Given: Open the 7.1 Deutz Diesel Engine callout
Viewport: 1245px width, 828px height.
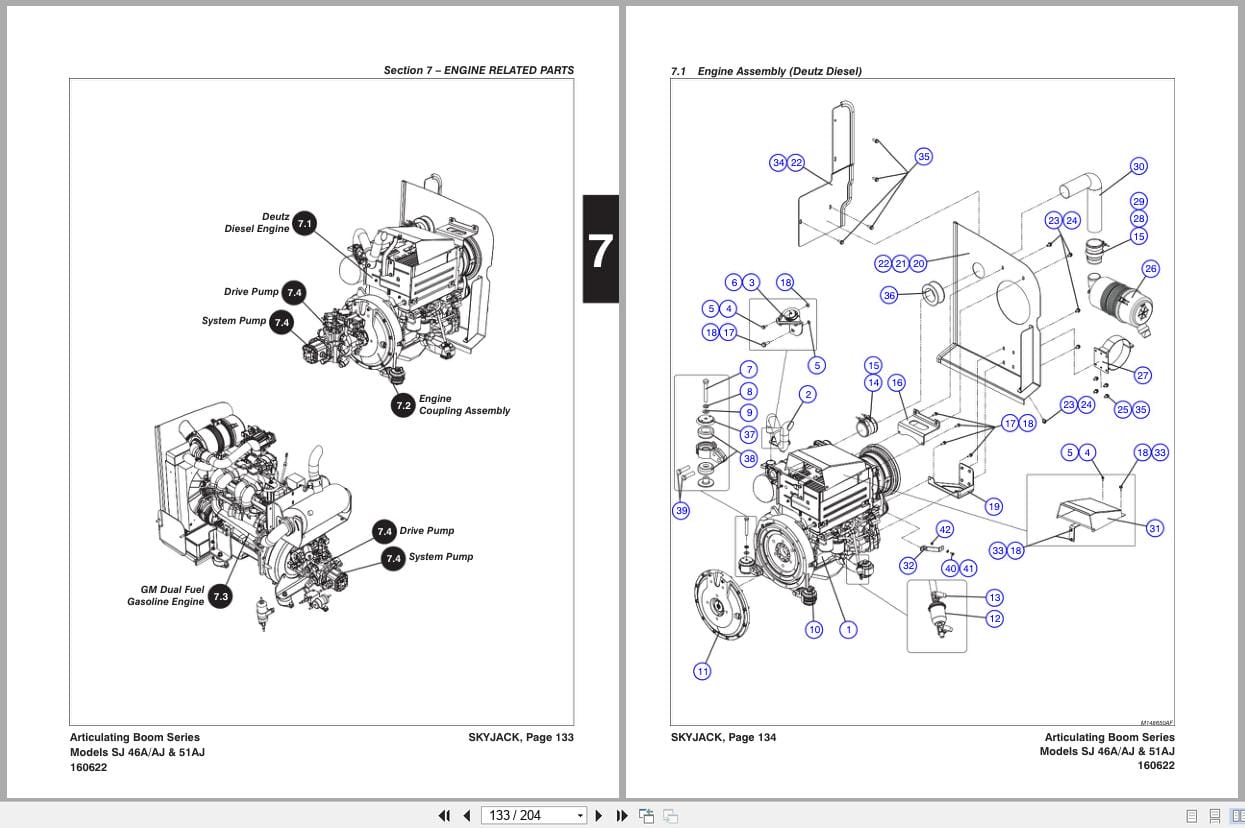Looking at the screenshot, I should 303,222.
